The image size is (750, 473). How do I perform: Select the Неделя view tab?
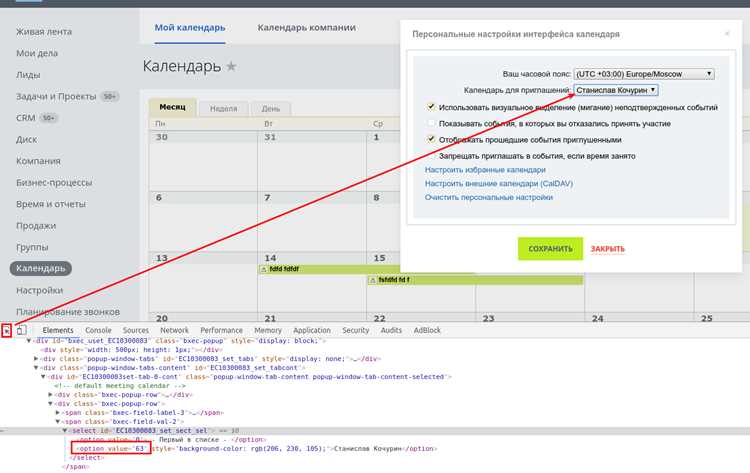(x=223, y=109)
